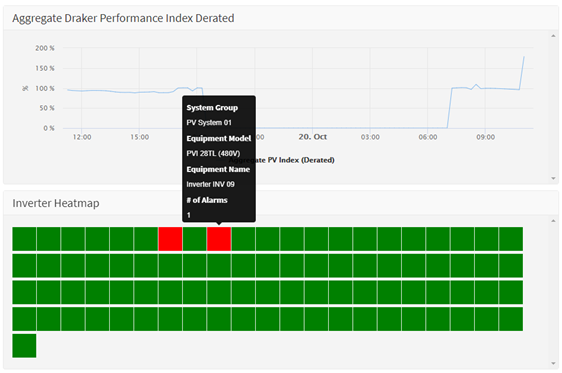This screenshot has height=373, width=562.
Task: Click the chart peak near 180 percent
Action: tap(524, 57)
